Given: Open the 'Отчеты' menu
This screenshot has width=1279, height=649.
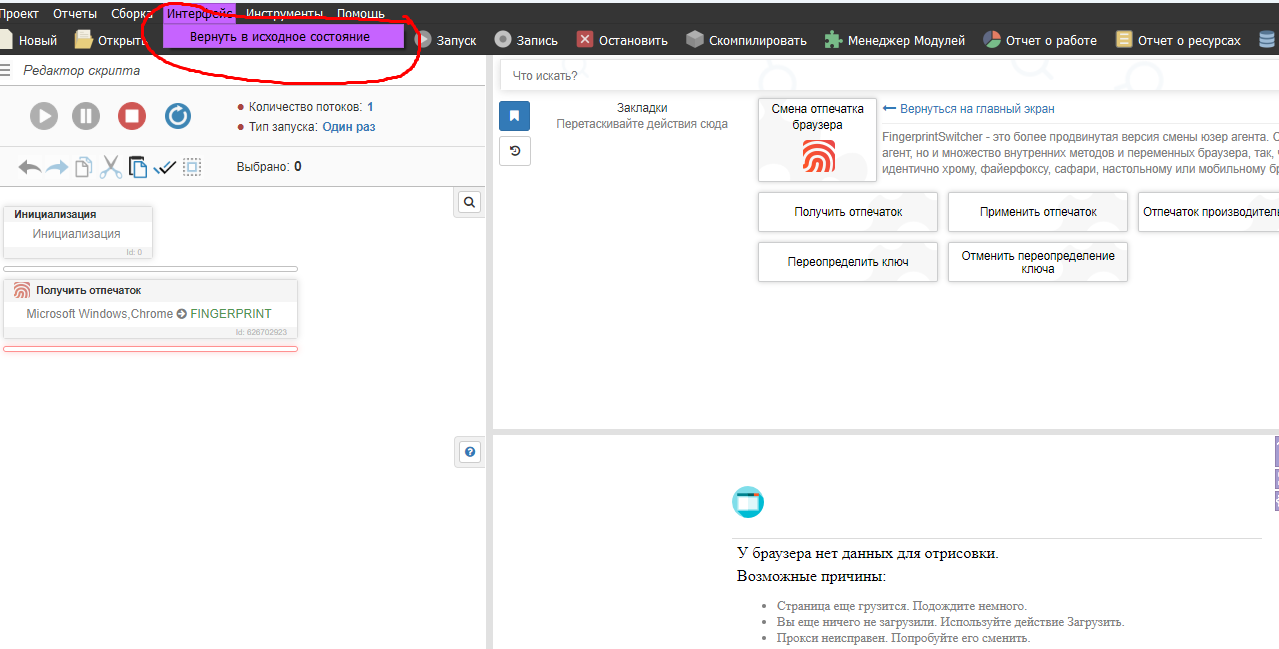Looking at the screenshot, I should 75,13.
